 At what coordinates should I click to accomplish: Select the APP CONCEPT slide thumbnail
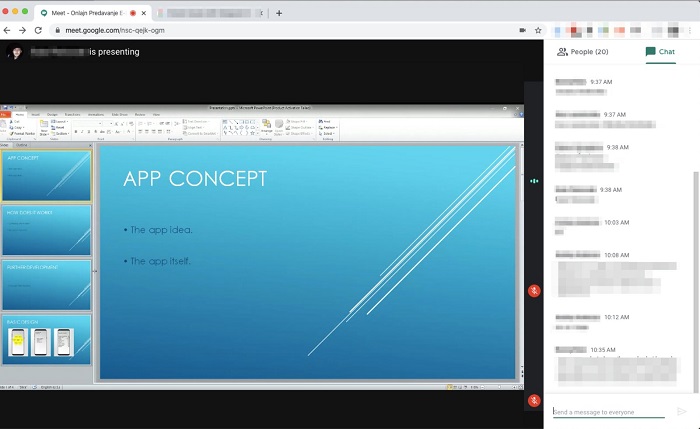47,176
